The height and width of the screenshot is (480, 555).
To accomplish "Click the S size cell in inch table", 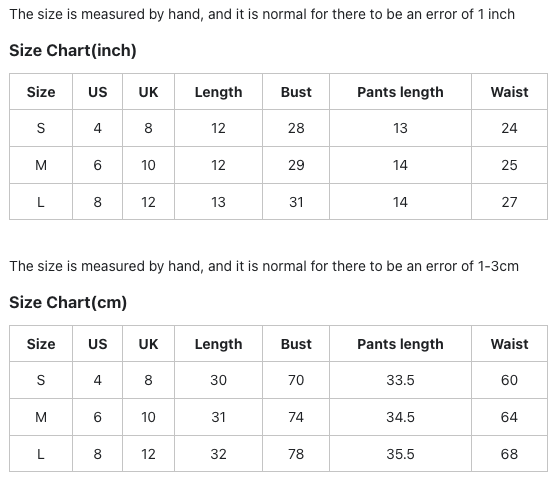I will click(x=41, y=128).
